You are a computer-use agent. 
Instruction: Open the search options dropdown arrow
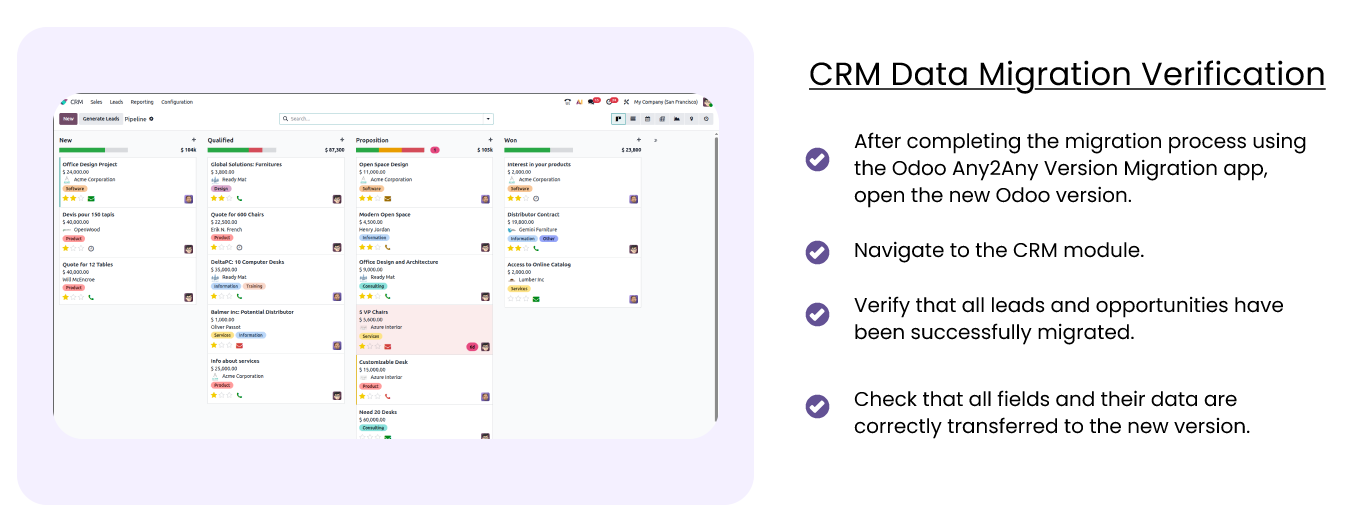(488, 119)
